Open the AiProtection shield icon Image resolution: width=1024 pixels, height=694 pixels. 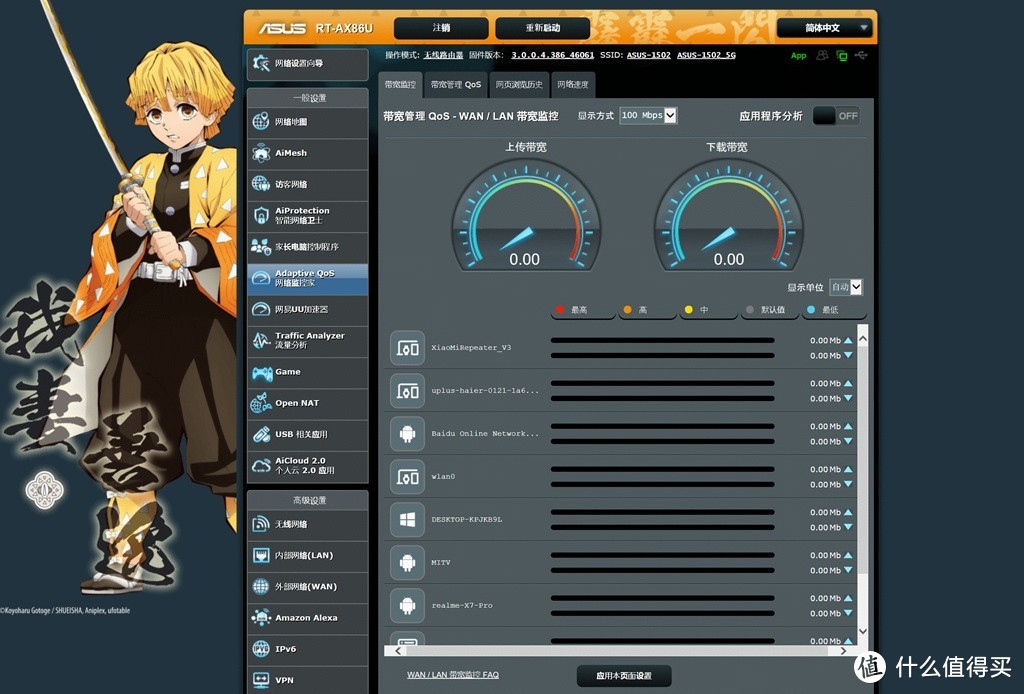click(261, 215)
